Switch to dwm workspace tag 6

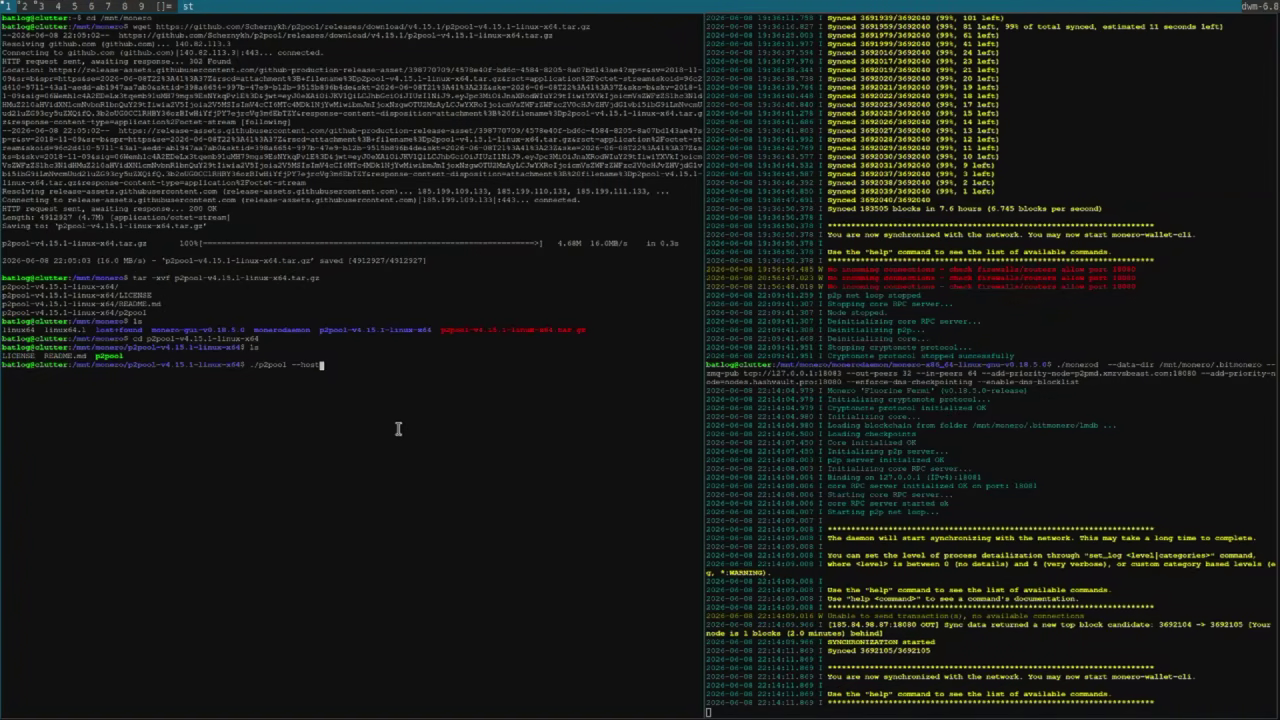pyautogui.click(x=91, y=6)
